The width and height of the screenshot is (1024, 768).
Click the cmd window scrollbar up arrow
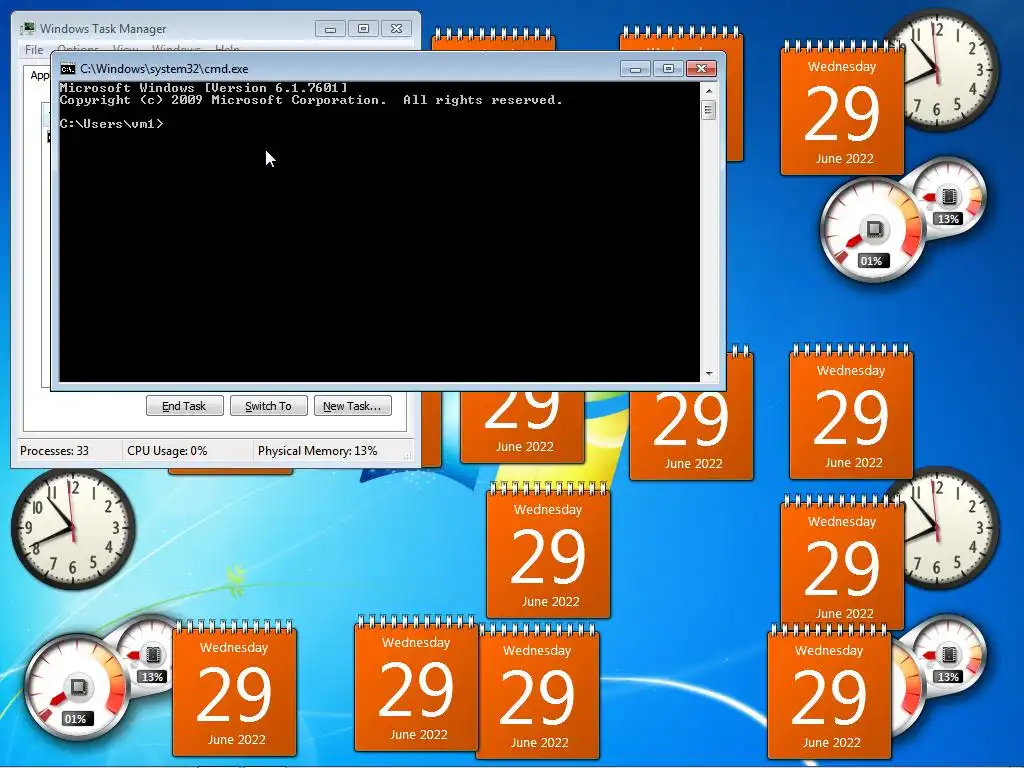(709, 91)
